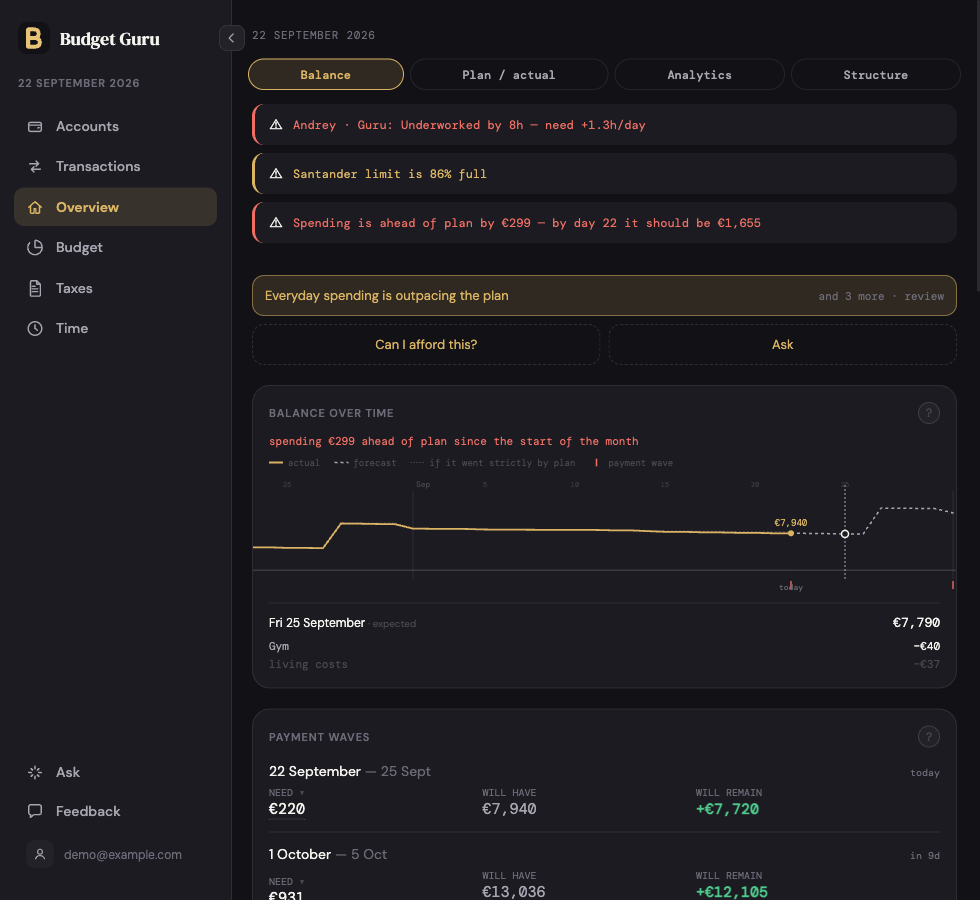
Task: Click the +€12,105 will remain value
Action: tap(732, 892)
